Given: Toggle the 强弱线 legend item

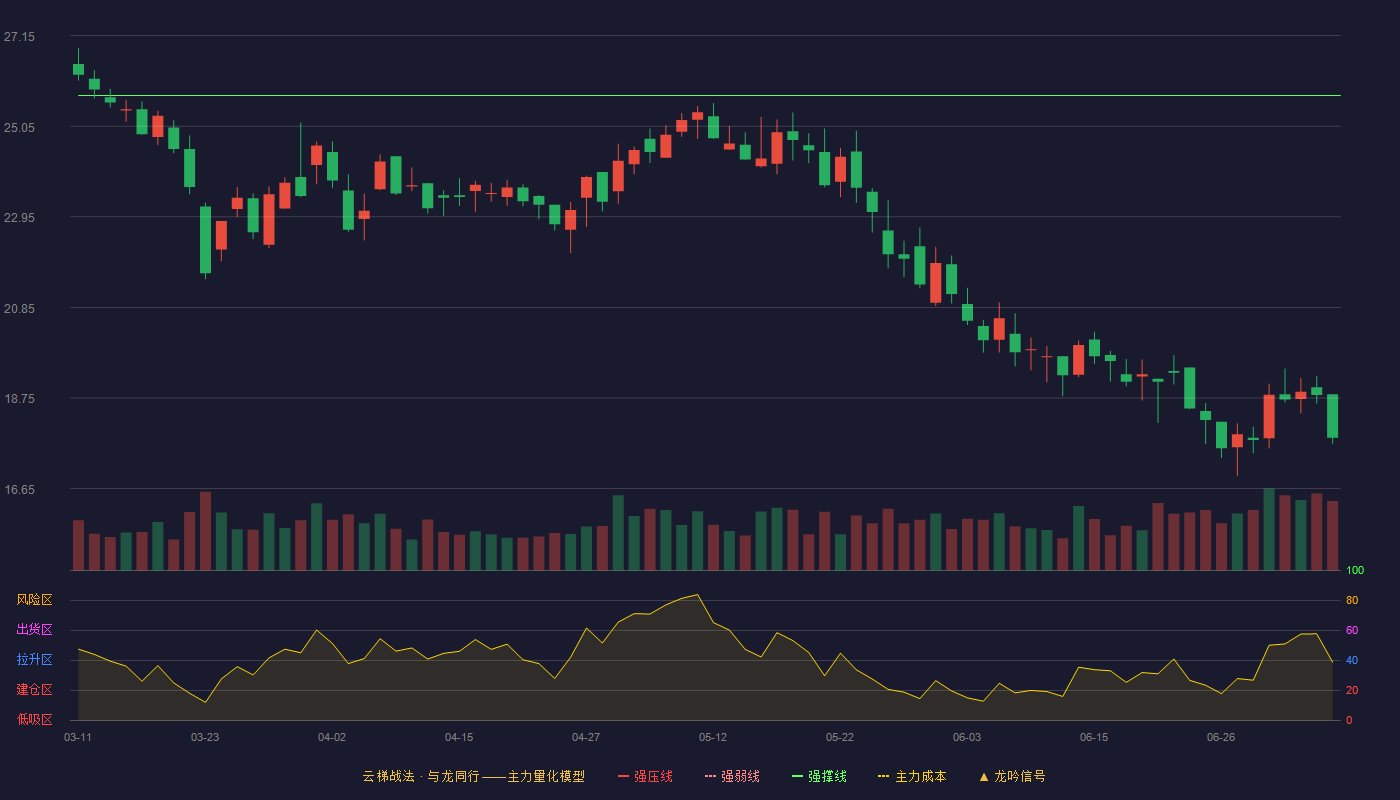Looking at the screenshot, I should pos(732,776).
